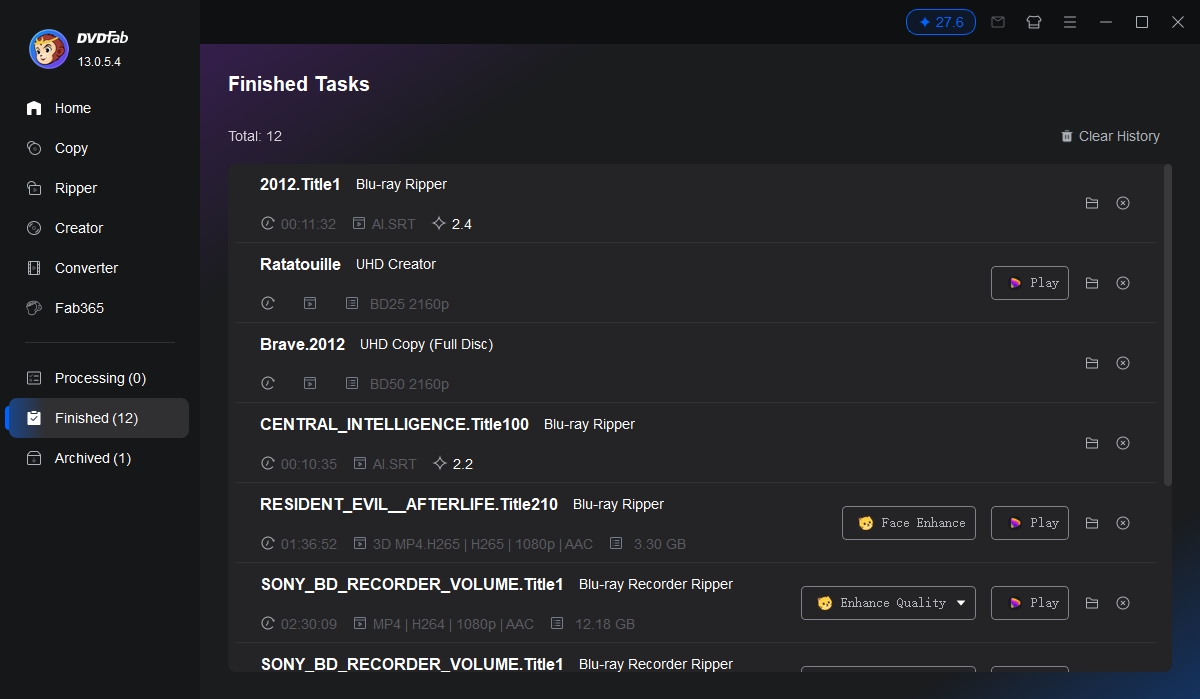The width and height of the screenshot is (1200, 699).
Task: Open folder icon for Brave.2012 task
Action: [1092, 363]
